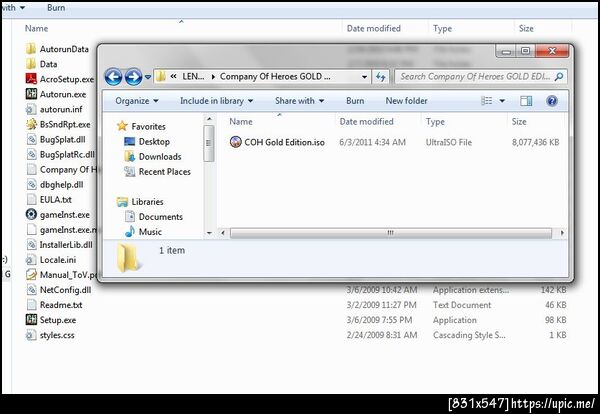
Task: Select AcroSetup.exe in background window
Action: (60, 79)
